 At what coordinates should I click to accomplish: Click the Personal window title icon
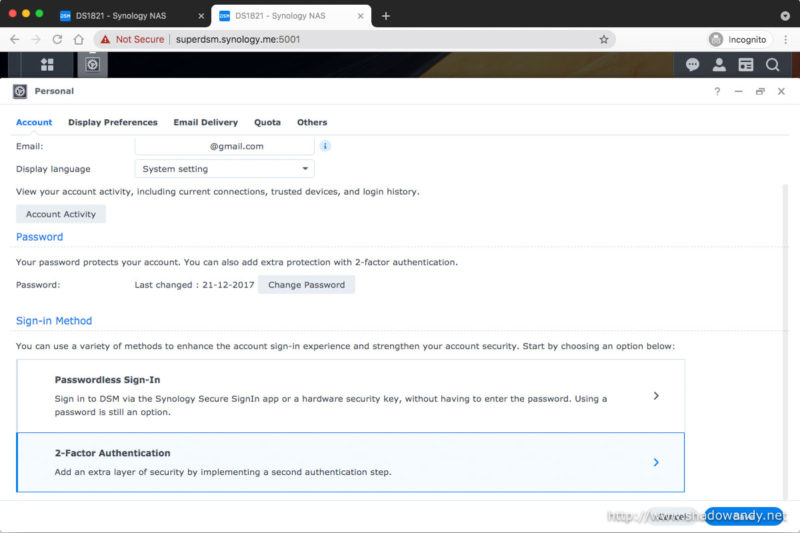coord(20,91)
